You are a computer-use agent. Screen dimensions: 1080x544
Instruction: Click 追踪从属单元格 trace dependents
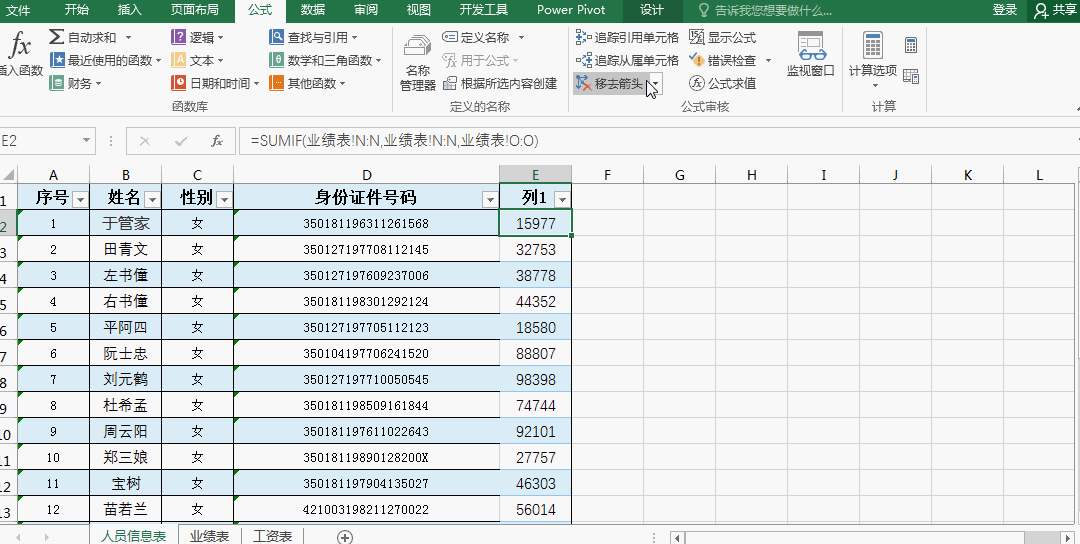627,60
